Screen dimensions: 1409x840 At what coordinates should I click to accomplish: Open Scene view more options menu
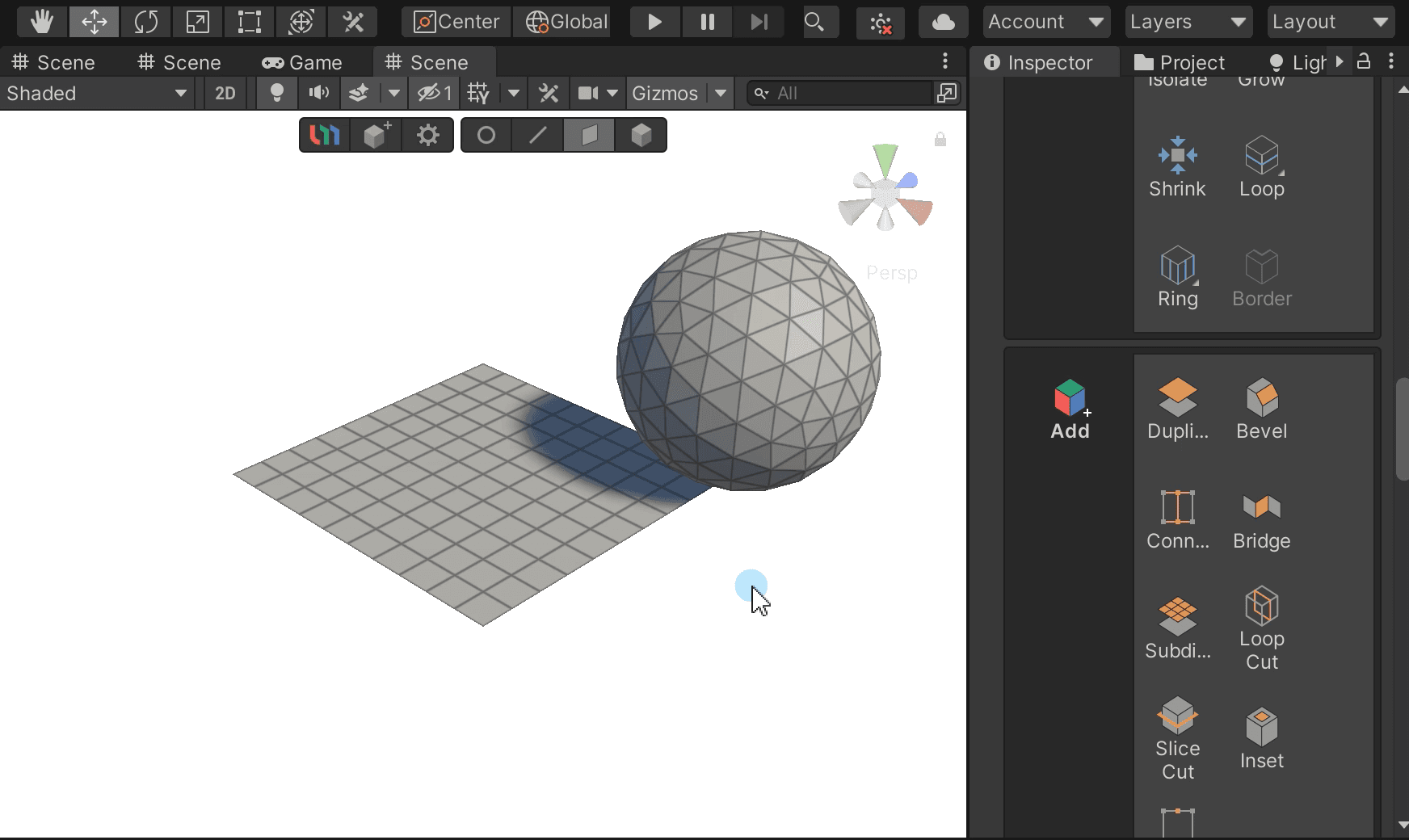click(x=945, y=61)
